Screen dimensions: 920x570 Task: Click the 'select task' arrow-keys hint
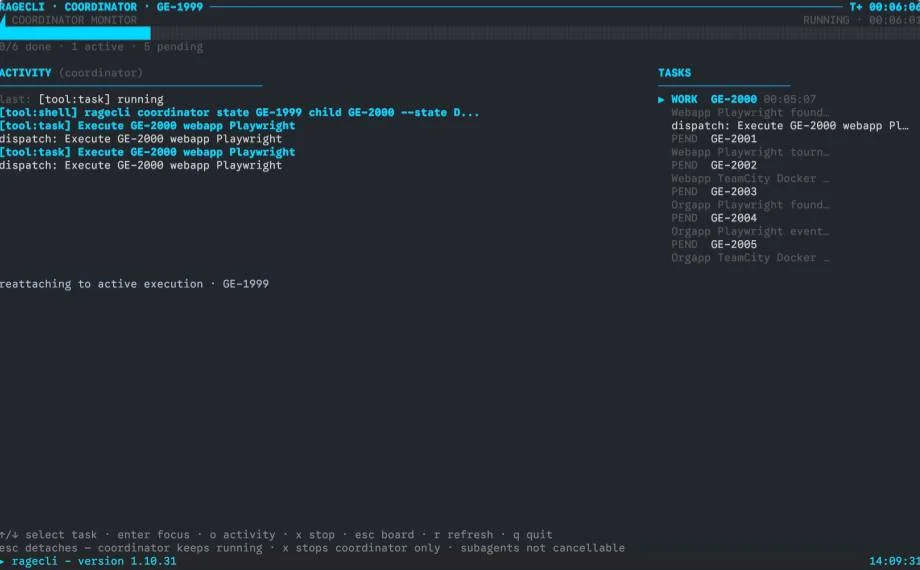pyautogui.click(x=49, y=535)
